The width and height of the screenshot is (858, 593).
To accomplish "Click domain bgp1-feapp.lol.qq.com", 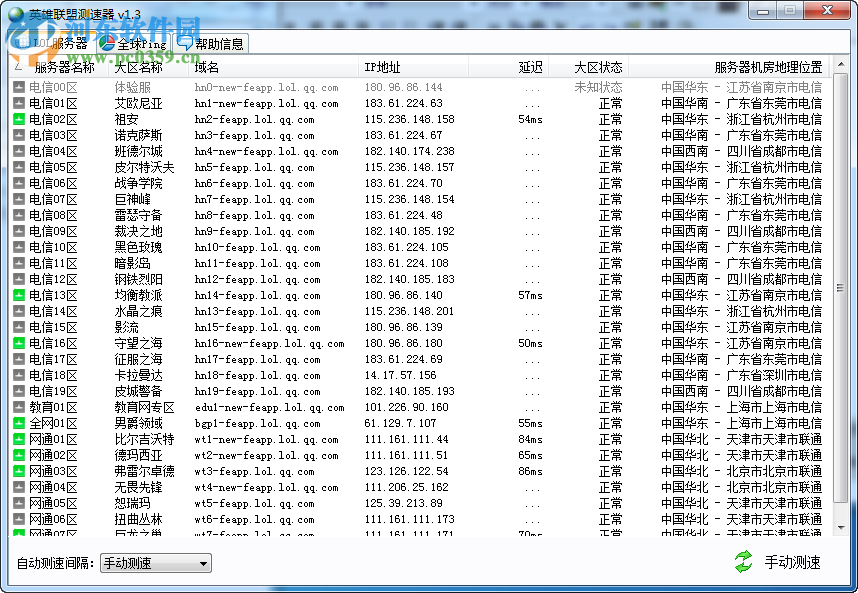I will click(258, 423).
